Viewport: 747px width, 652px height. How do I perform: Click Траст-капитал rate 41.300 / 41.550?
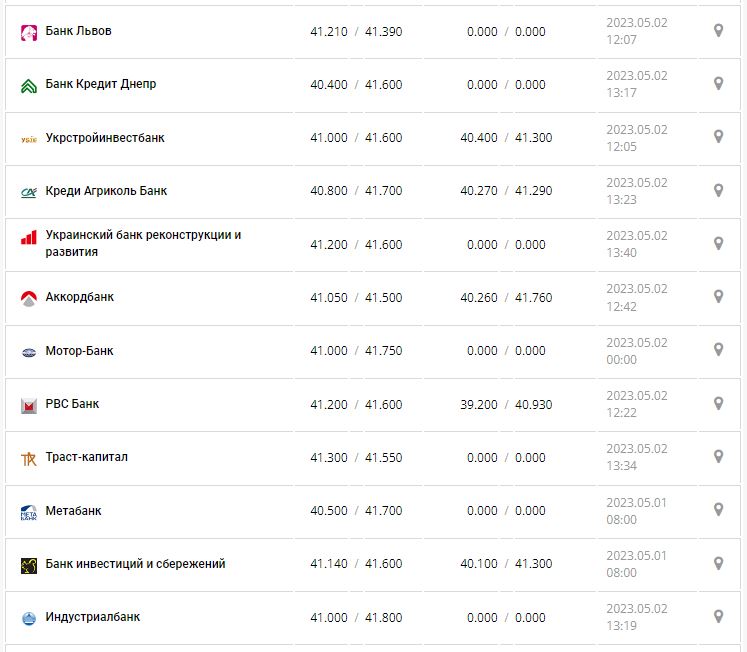[x=356, y=457]
